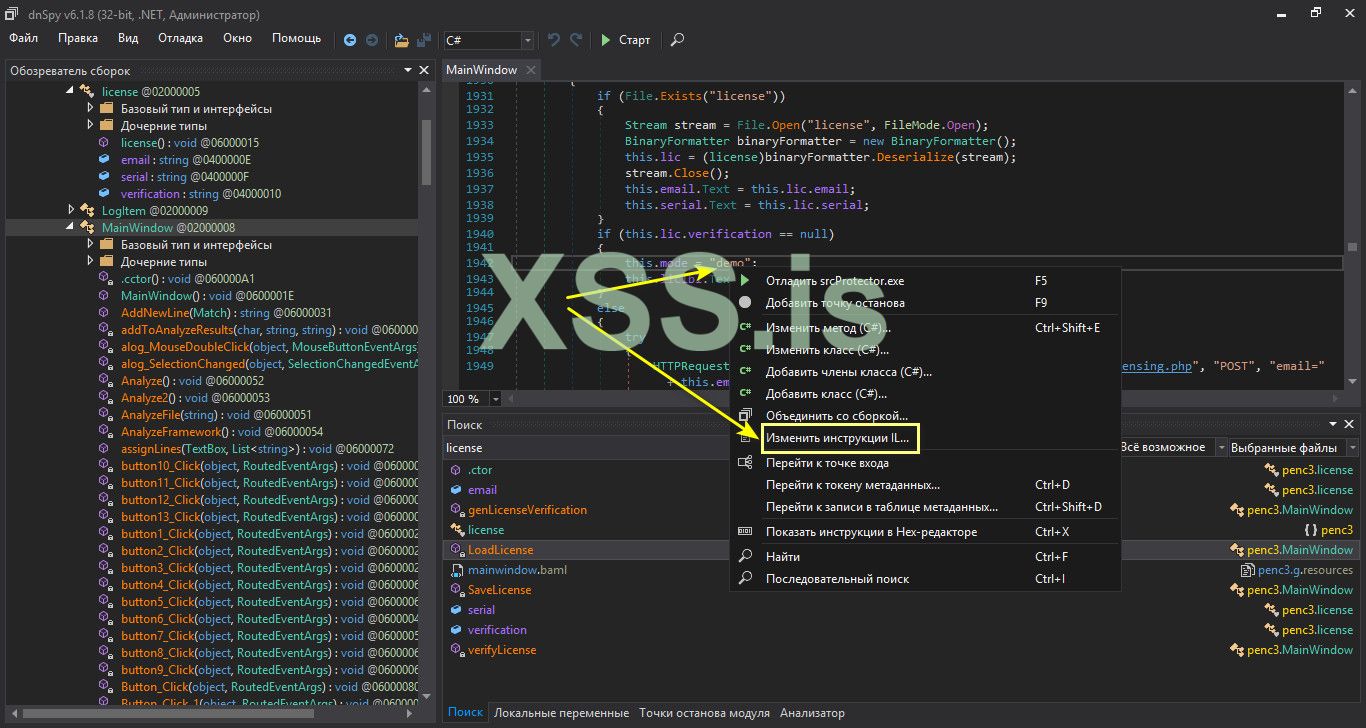The image size is (1366, 728).
Task: Switch to the Локальные переменные tab
Action: point(560,713)
